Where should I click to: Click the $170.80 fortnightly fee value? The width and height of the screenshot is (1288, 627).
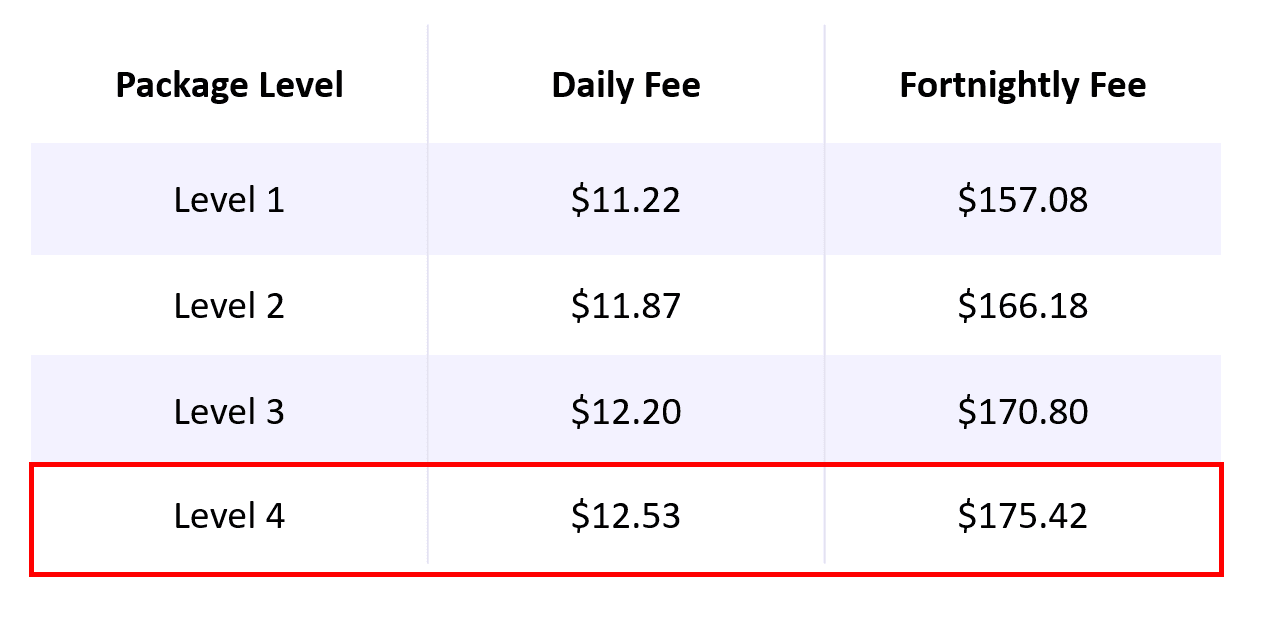tap(1022, 411)
